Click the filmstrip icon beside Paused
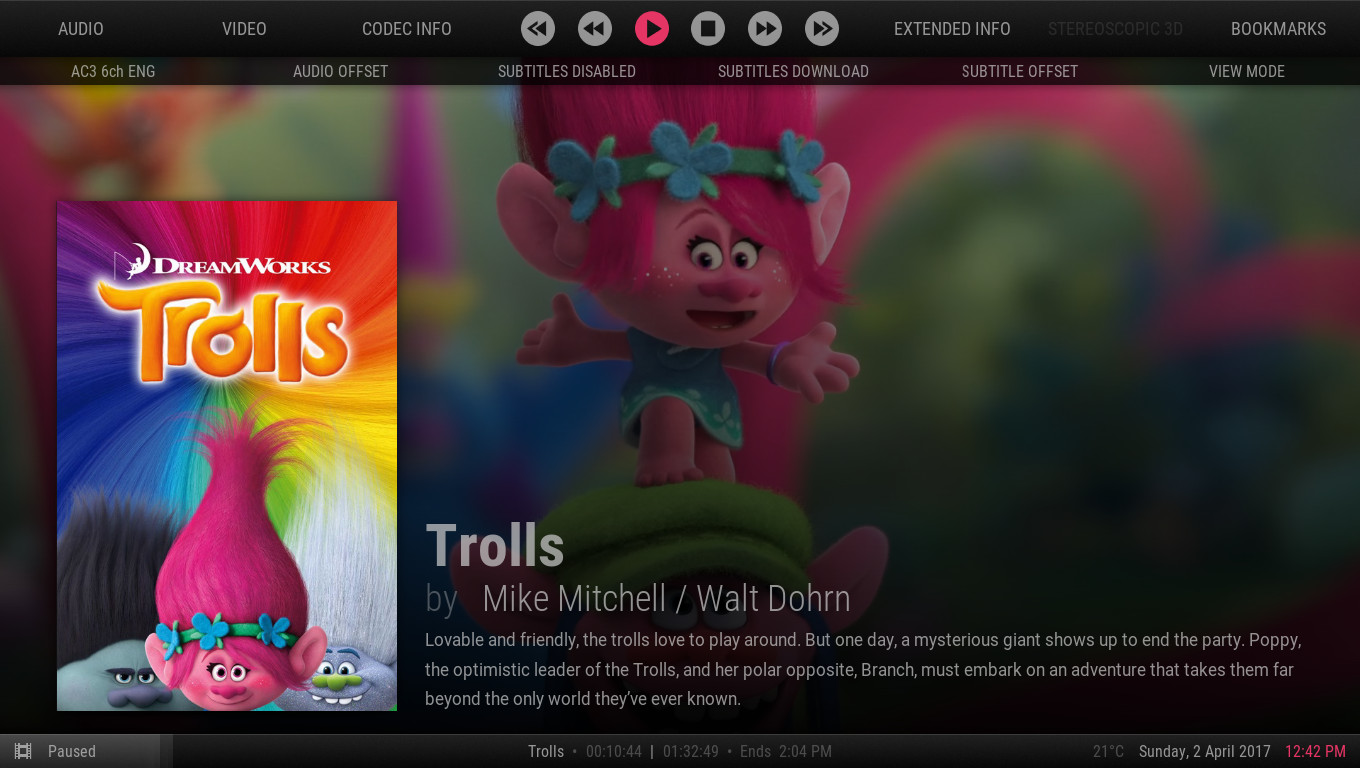 (x=23, y=751)
